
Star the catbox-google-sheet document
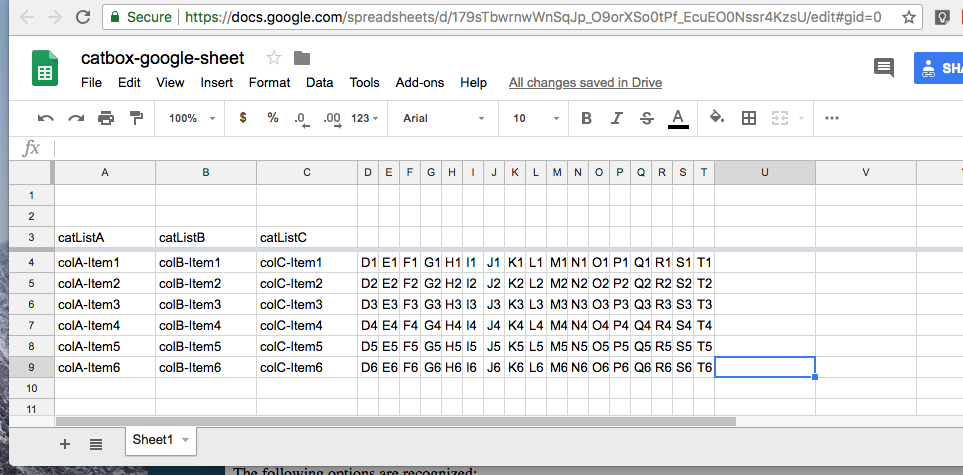tap(274, 58)
